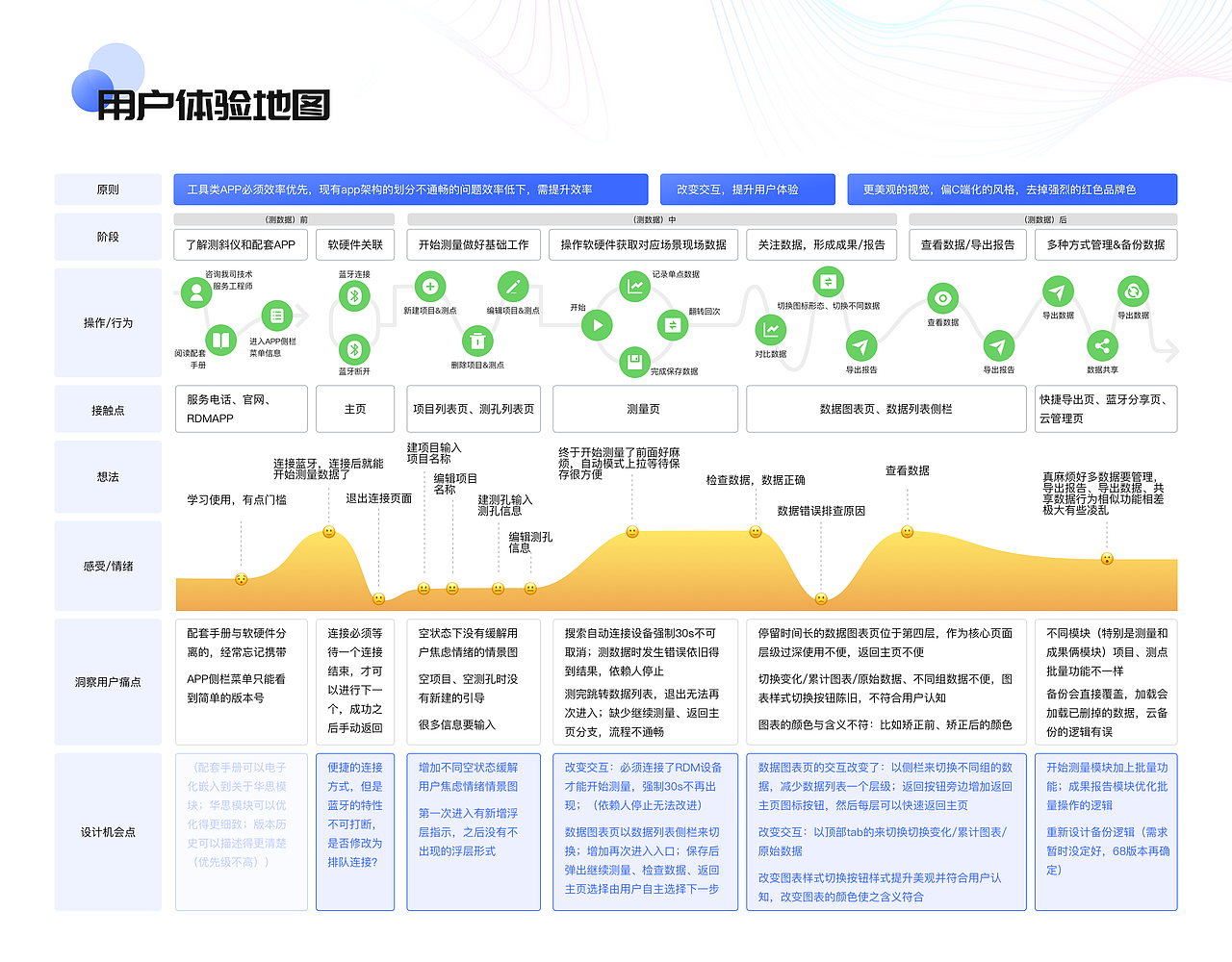1232x962 pixels.
Task: Select the 设计机会点 row label
Action: pyautogui.click(x=108, y=832)
